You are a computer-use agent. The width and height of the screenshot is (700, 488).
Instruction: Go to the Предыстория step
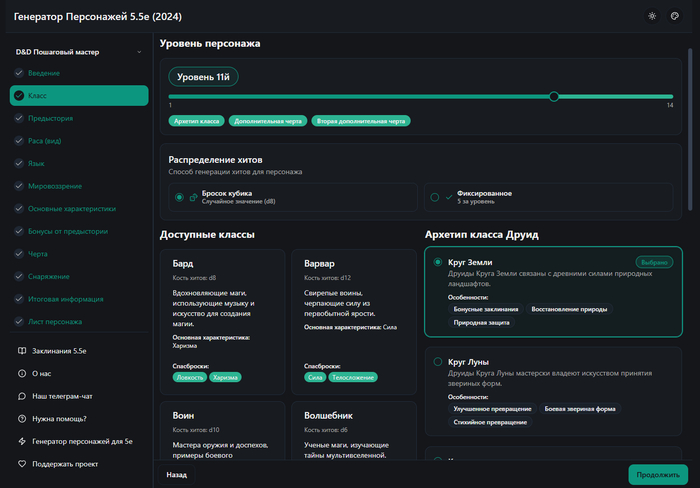(x=50, y=118)
